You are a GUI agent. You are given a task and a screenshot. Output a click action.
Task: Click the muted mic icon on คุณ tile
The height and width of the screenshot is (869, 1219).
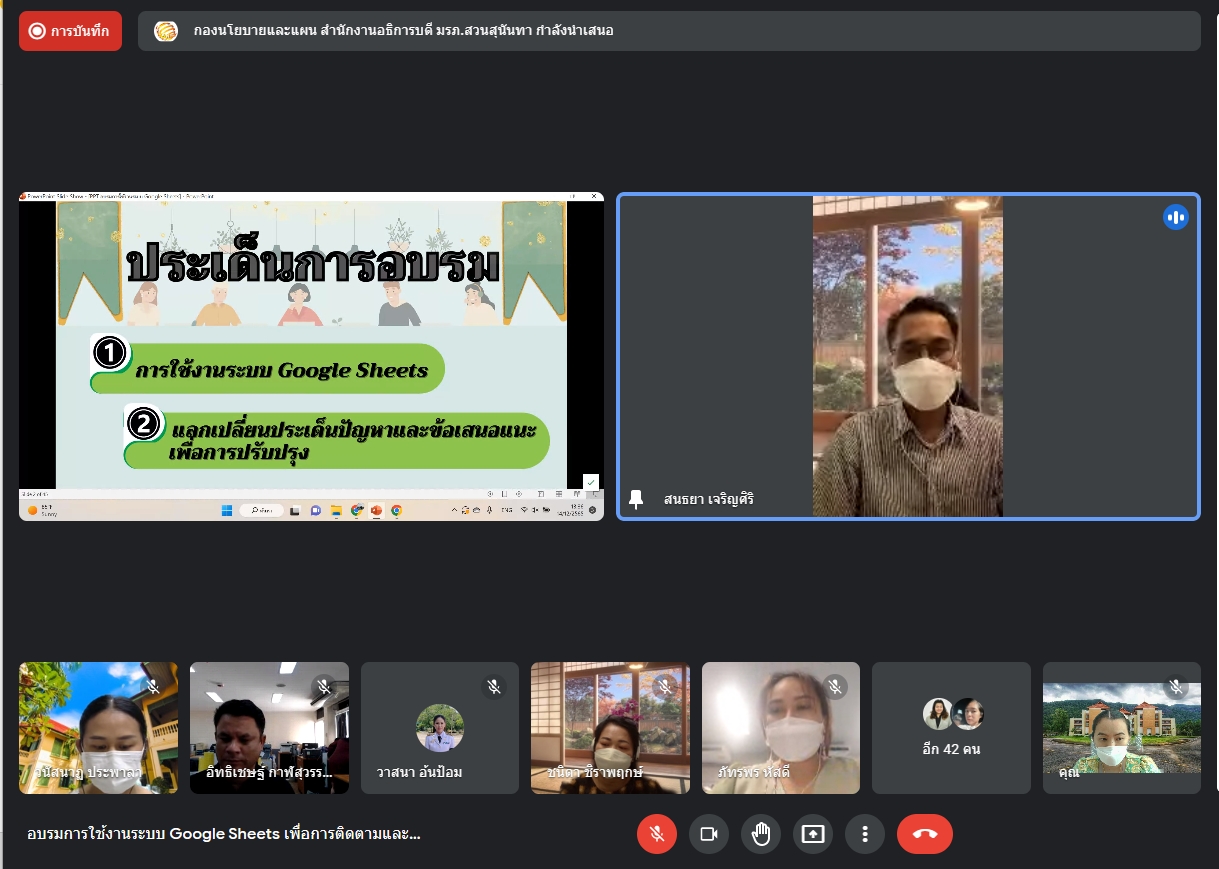[x=1176, y=687]
